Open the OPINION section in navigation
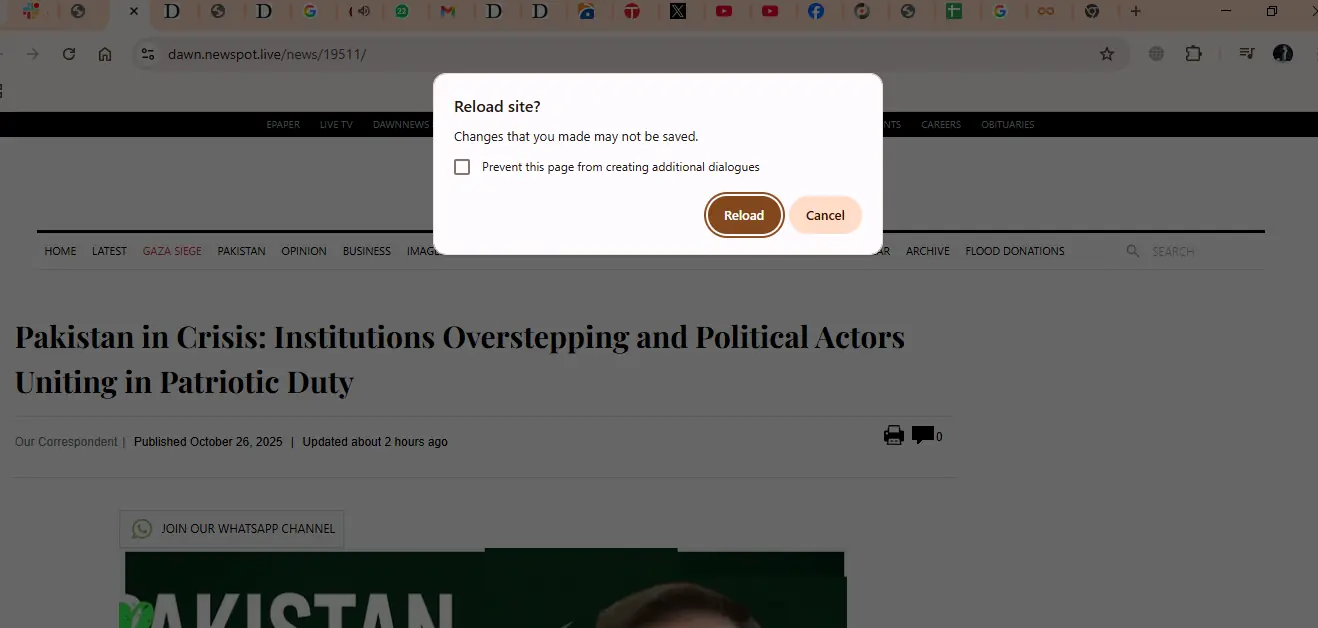This screenshot has height=628, width=1318. coord(304,251)
